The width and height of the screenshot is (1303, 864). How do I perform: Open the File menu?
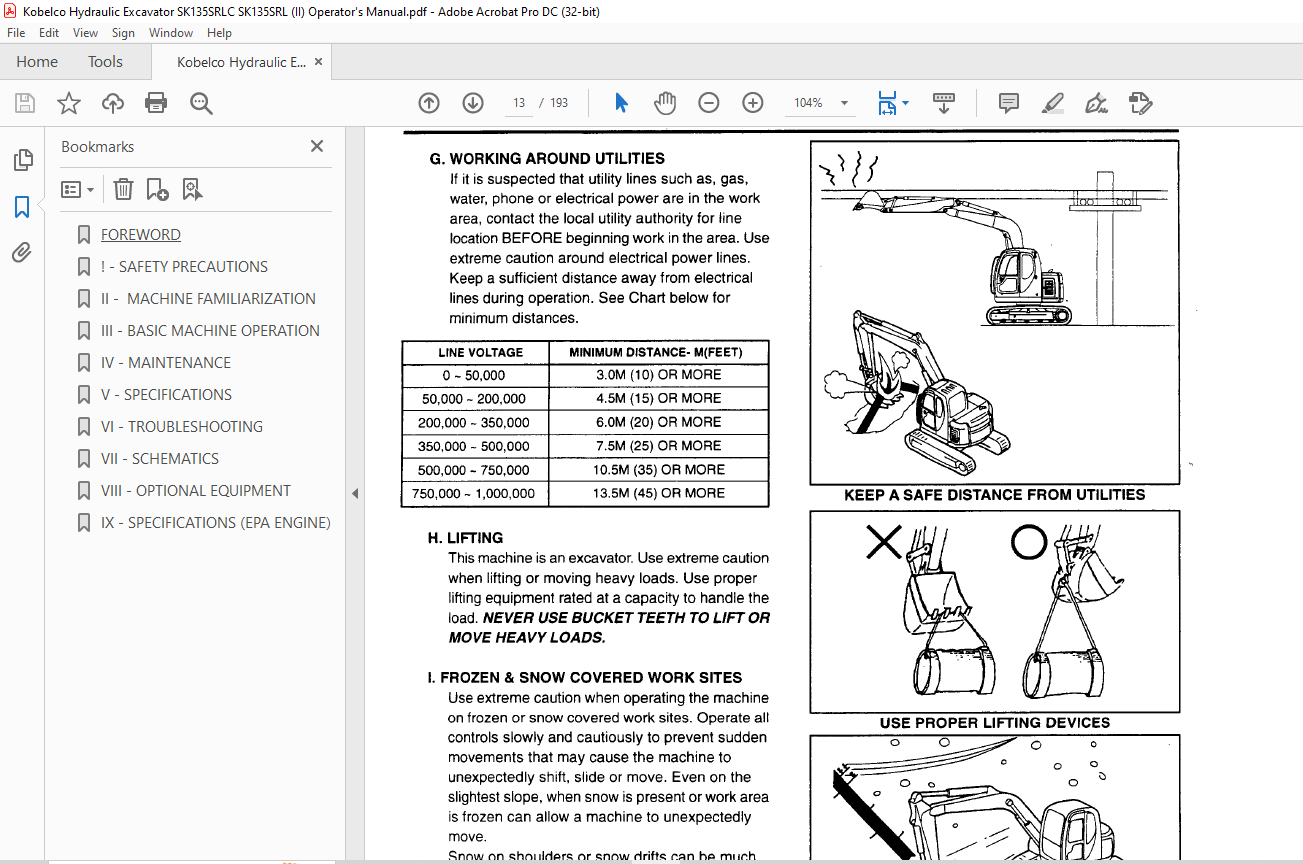[16, 33]
